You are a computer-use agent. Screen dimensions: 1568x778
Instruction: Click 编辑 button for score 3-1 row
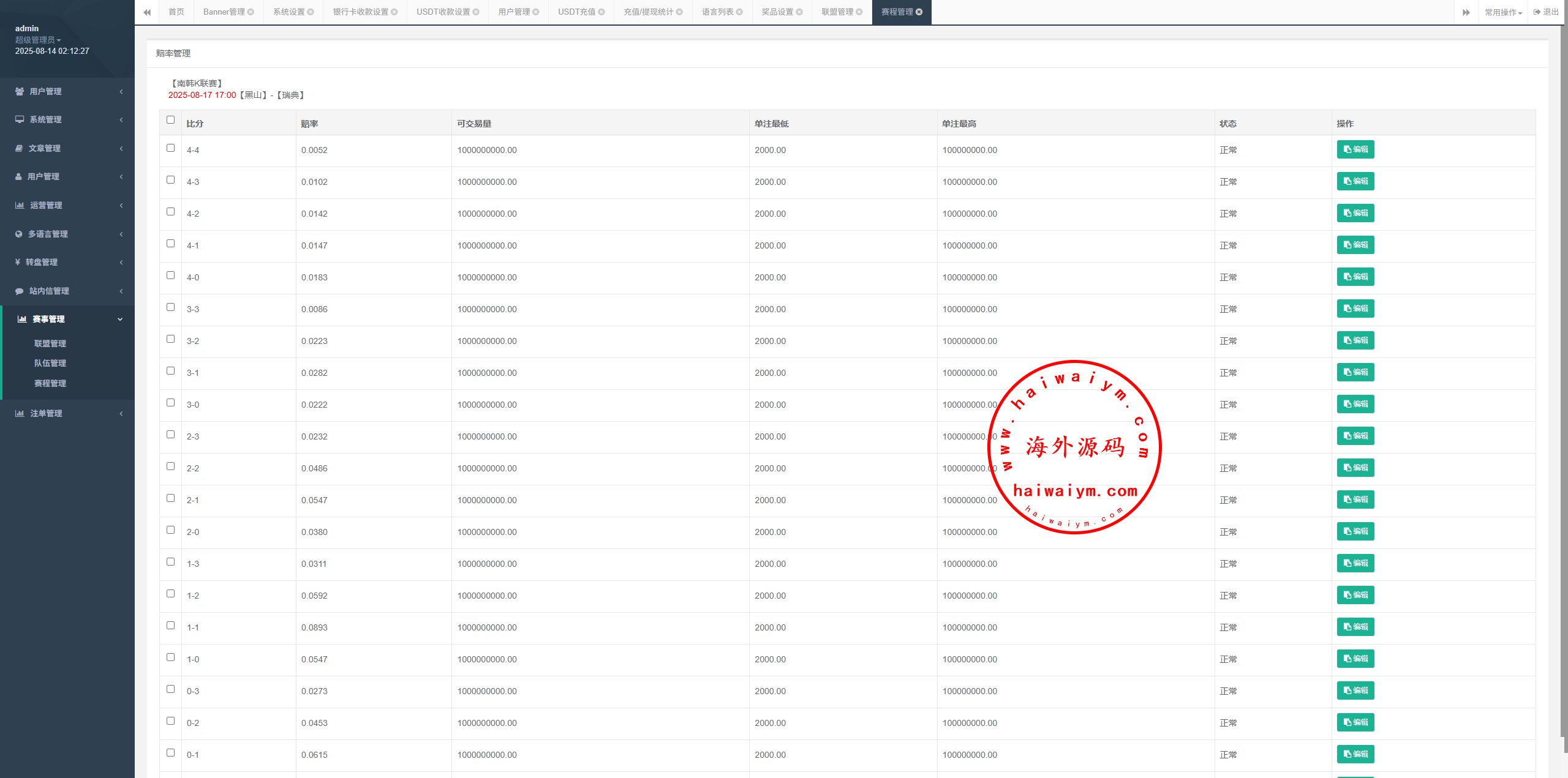1355,372
